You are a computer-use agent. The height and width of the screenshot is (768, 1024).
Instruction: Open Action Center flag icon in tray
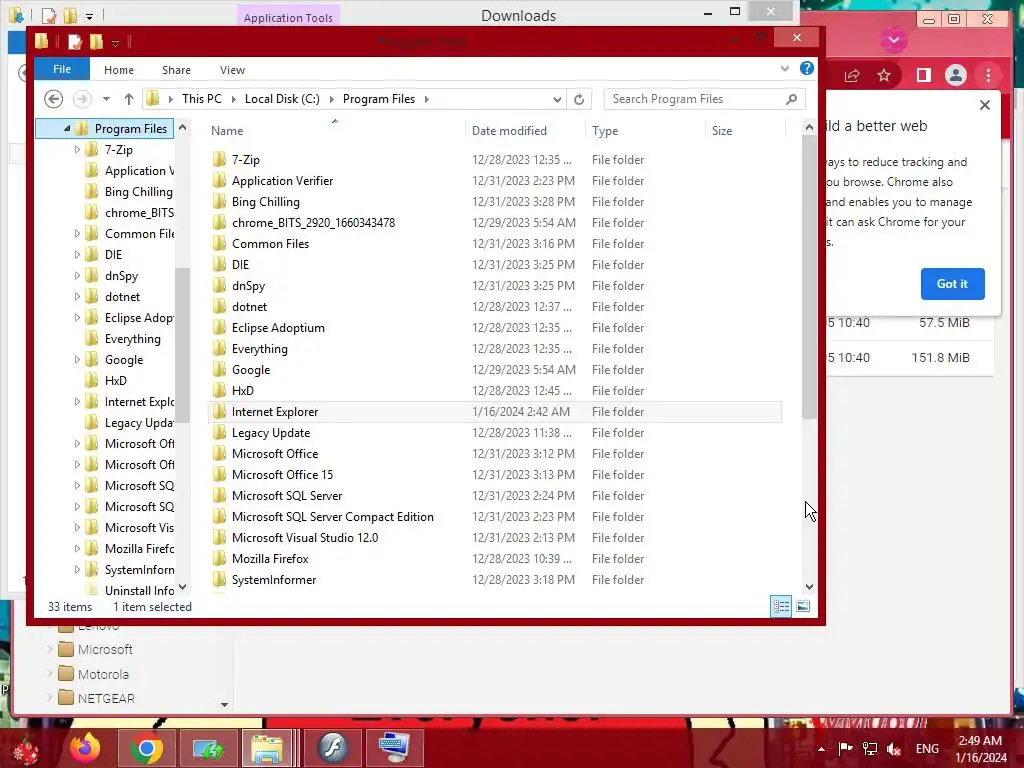pyautogui.click(x=845, y=749)
